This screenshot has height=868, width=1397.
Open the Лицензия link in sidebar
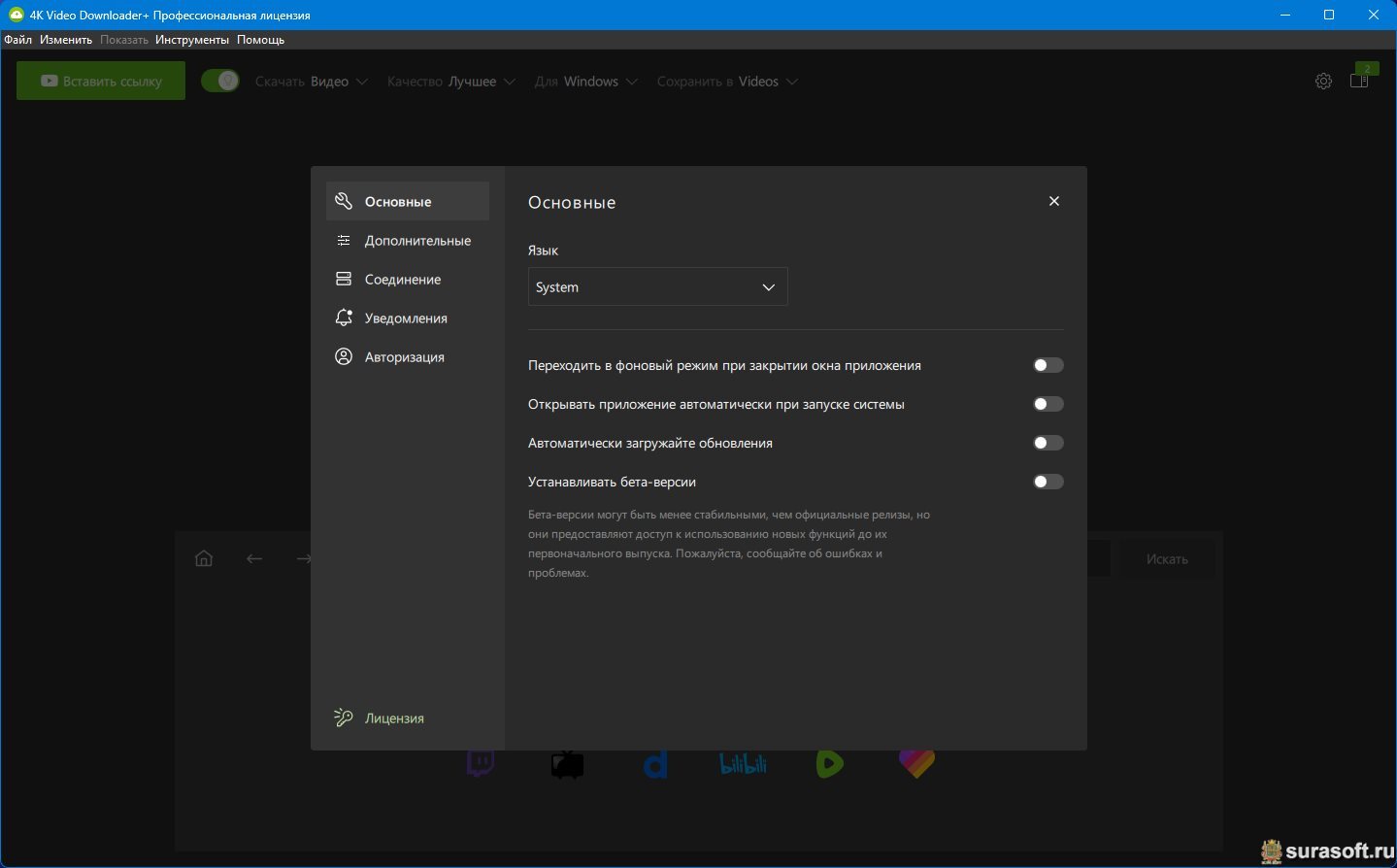393,718
